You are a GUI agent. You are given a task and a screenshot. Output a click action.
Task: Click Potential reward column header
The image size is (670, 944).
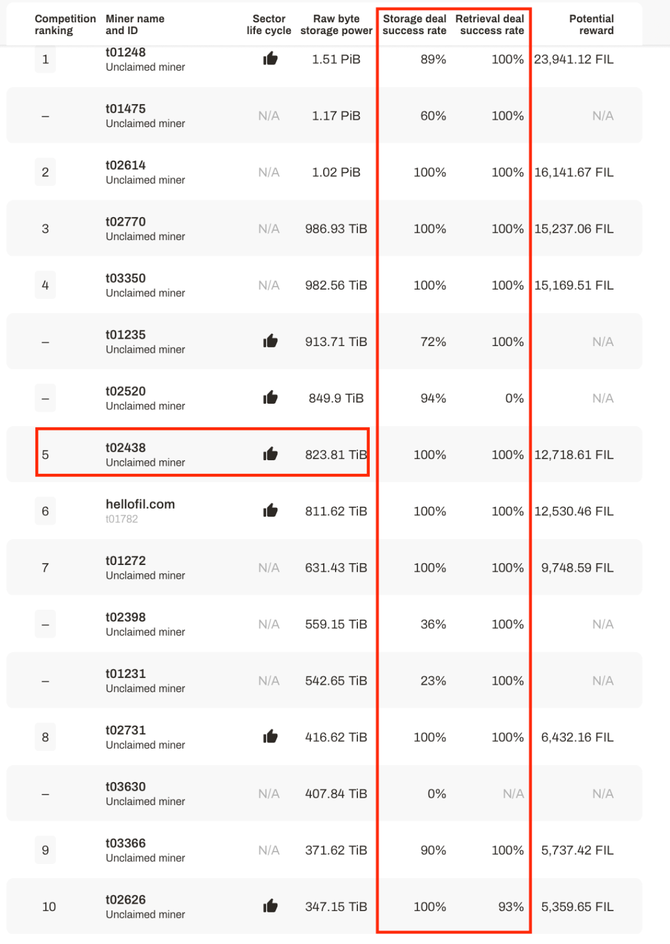click(591, 25)
